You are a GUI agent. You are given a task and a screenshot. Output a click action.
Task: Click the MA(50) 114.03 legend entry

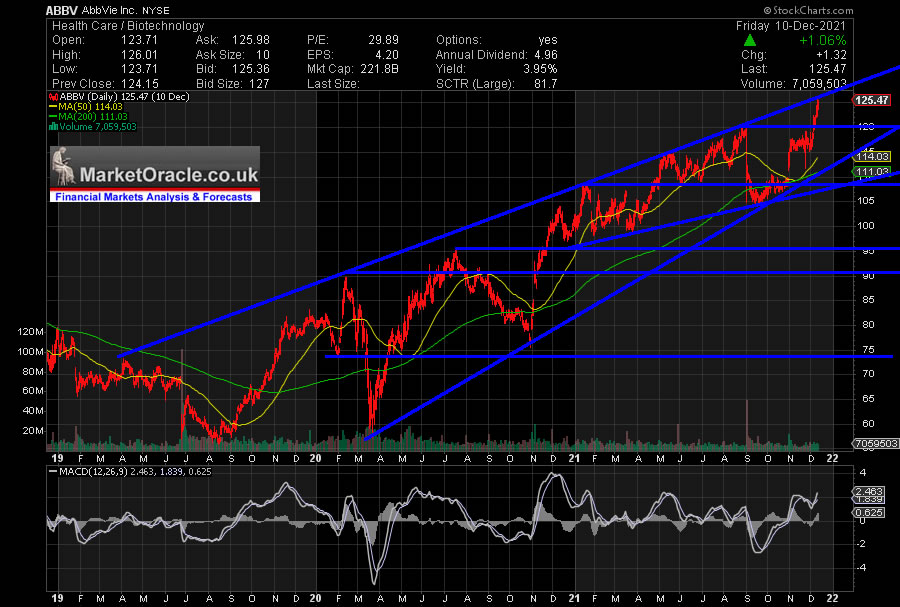(x=86, y=106)
